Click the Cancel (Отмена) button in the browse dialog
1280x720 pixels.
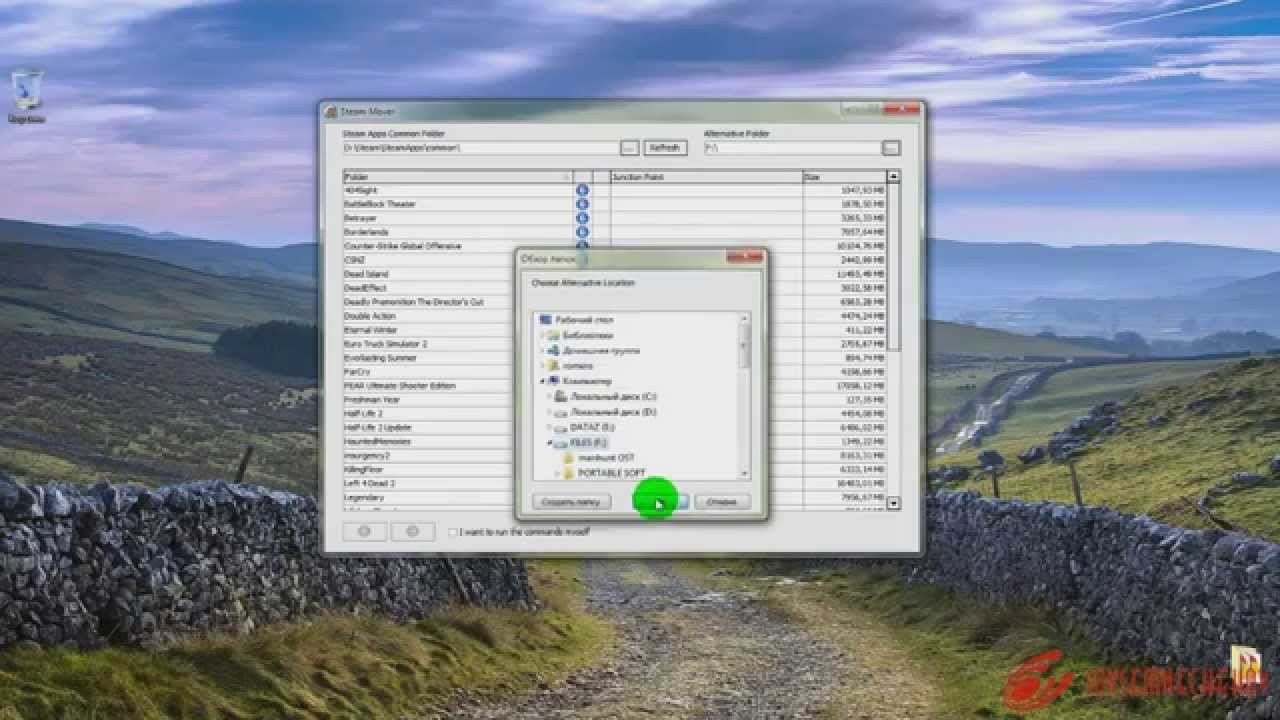click(722, 501)
